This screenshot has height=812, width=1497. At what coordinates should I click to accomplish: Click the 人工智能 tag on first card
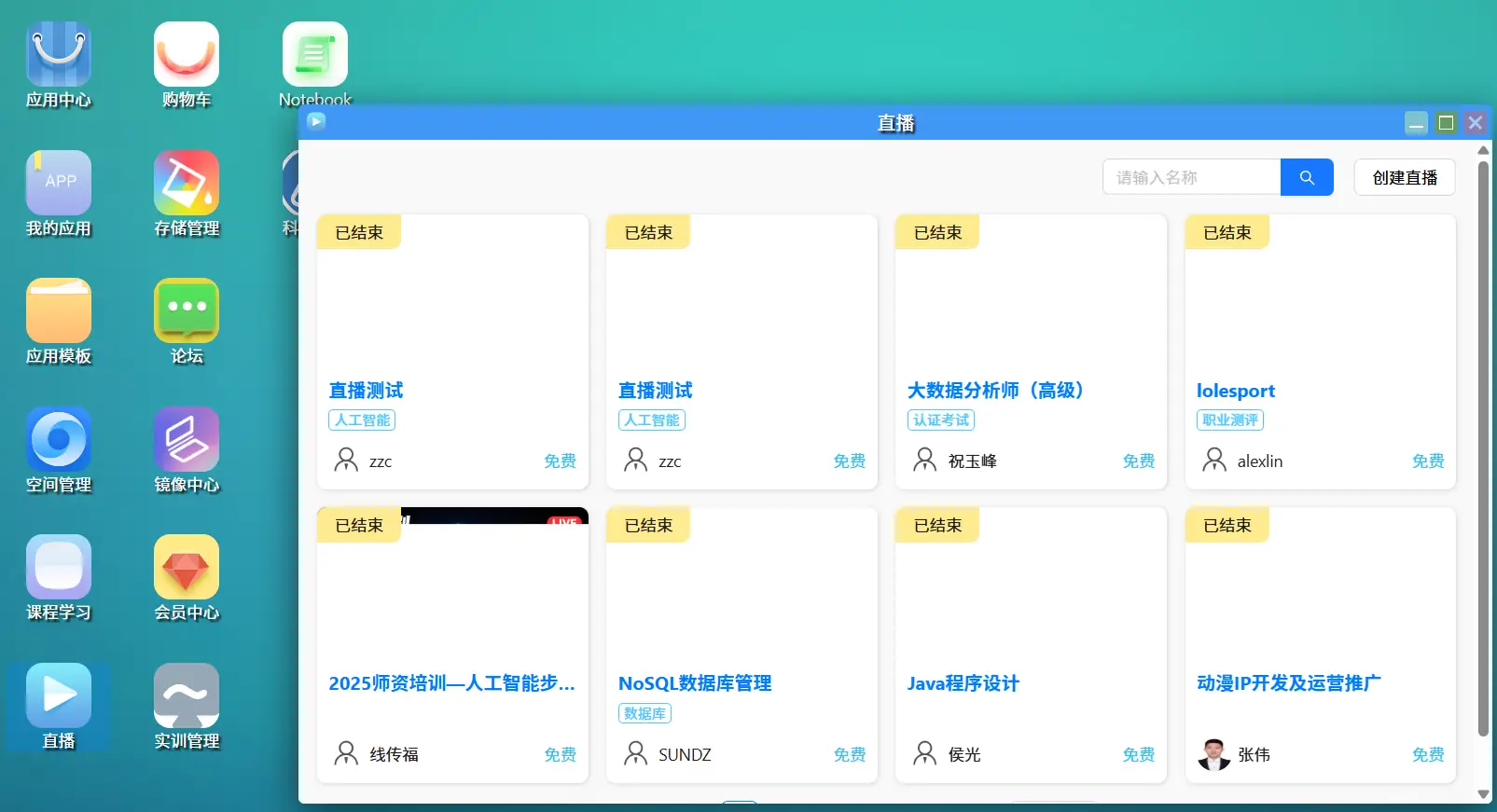(362, 420)
